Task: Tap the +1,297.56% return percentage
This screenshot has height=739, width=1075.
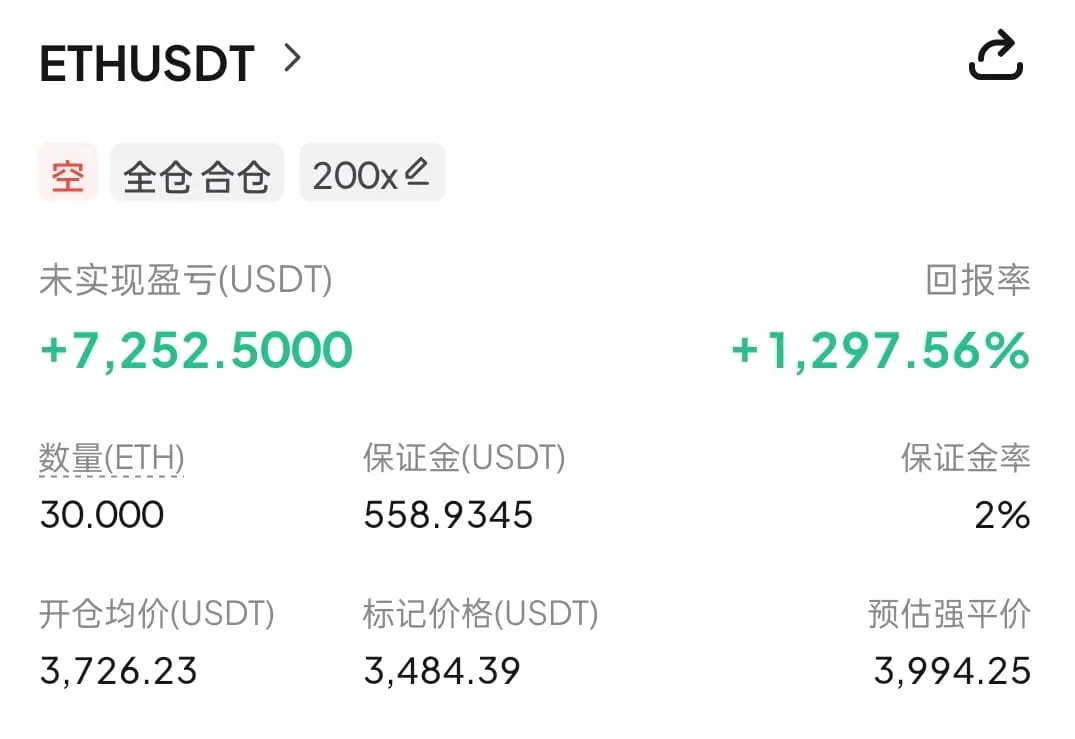Action: (881, 350)
